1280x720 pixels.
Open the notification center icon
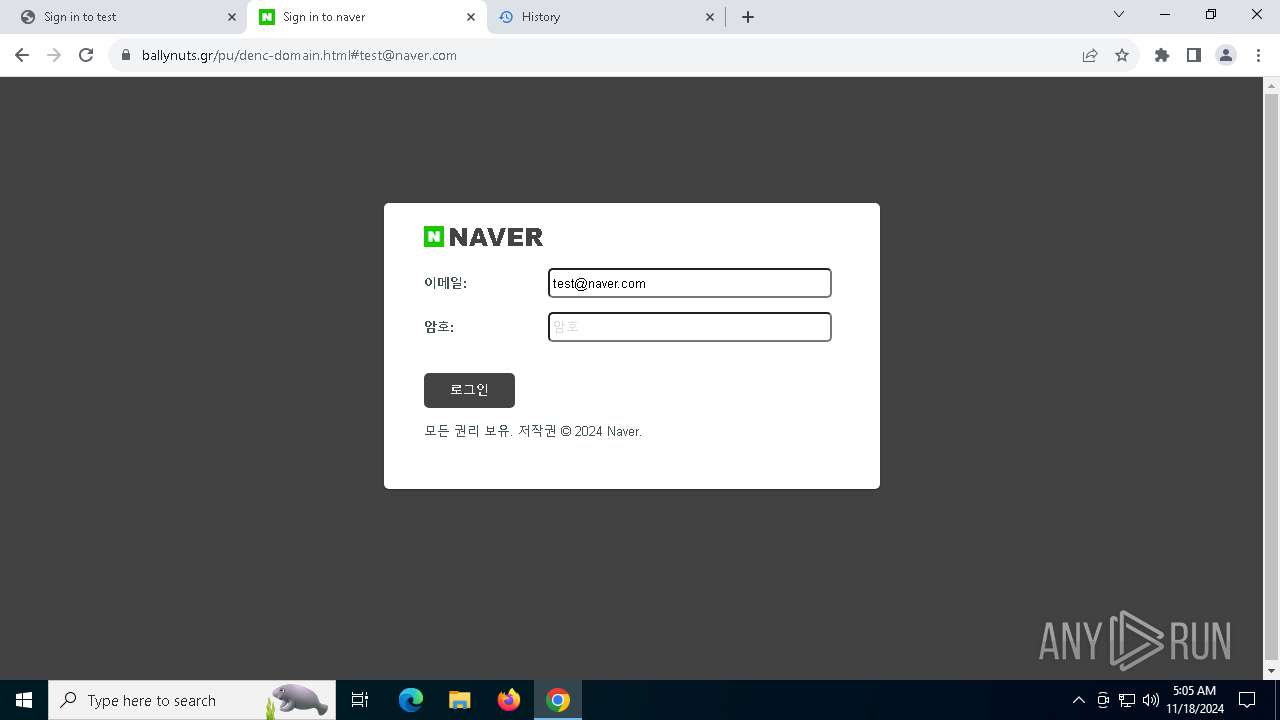point(1247,700)
